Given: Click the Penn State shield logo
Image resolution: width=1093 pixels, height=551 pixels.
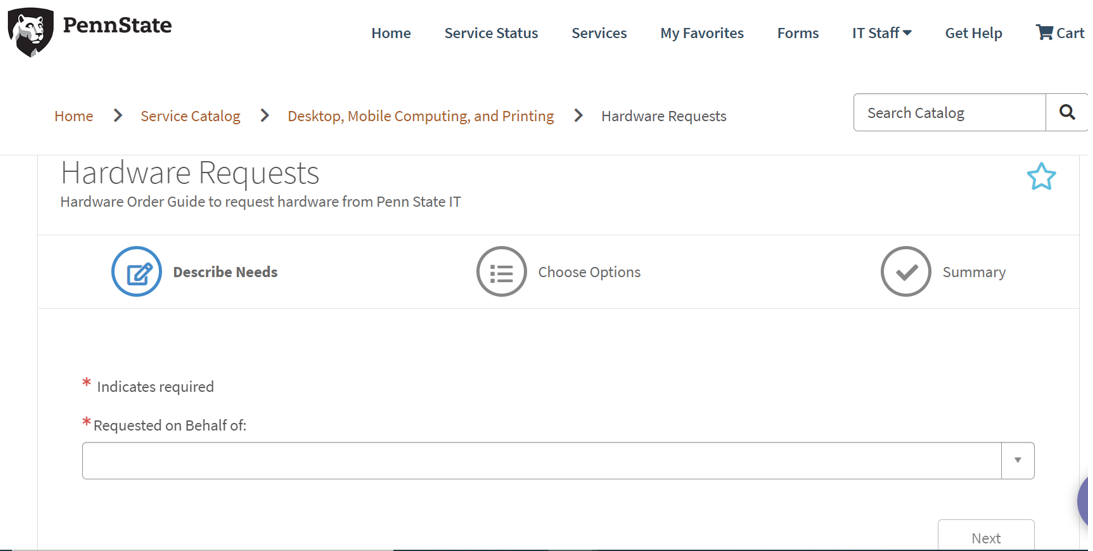Looking at the screenshot, I should coord(30,32).
